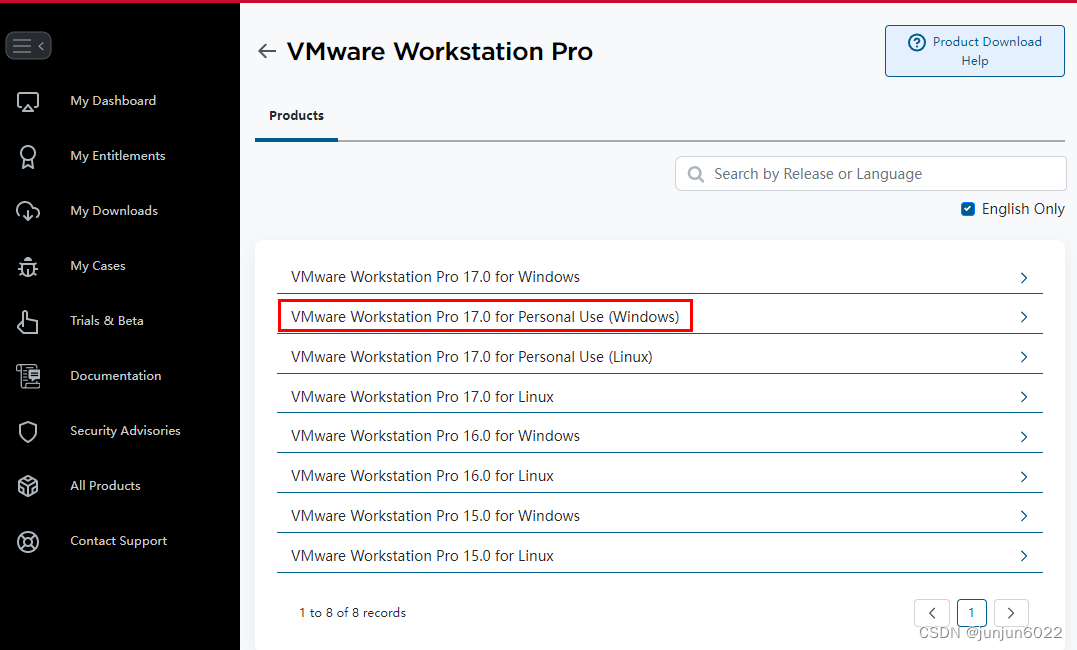Screen dimensions: 1077x650
Task: Open Product Download Help
Action: point(975,51)
